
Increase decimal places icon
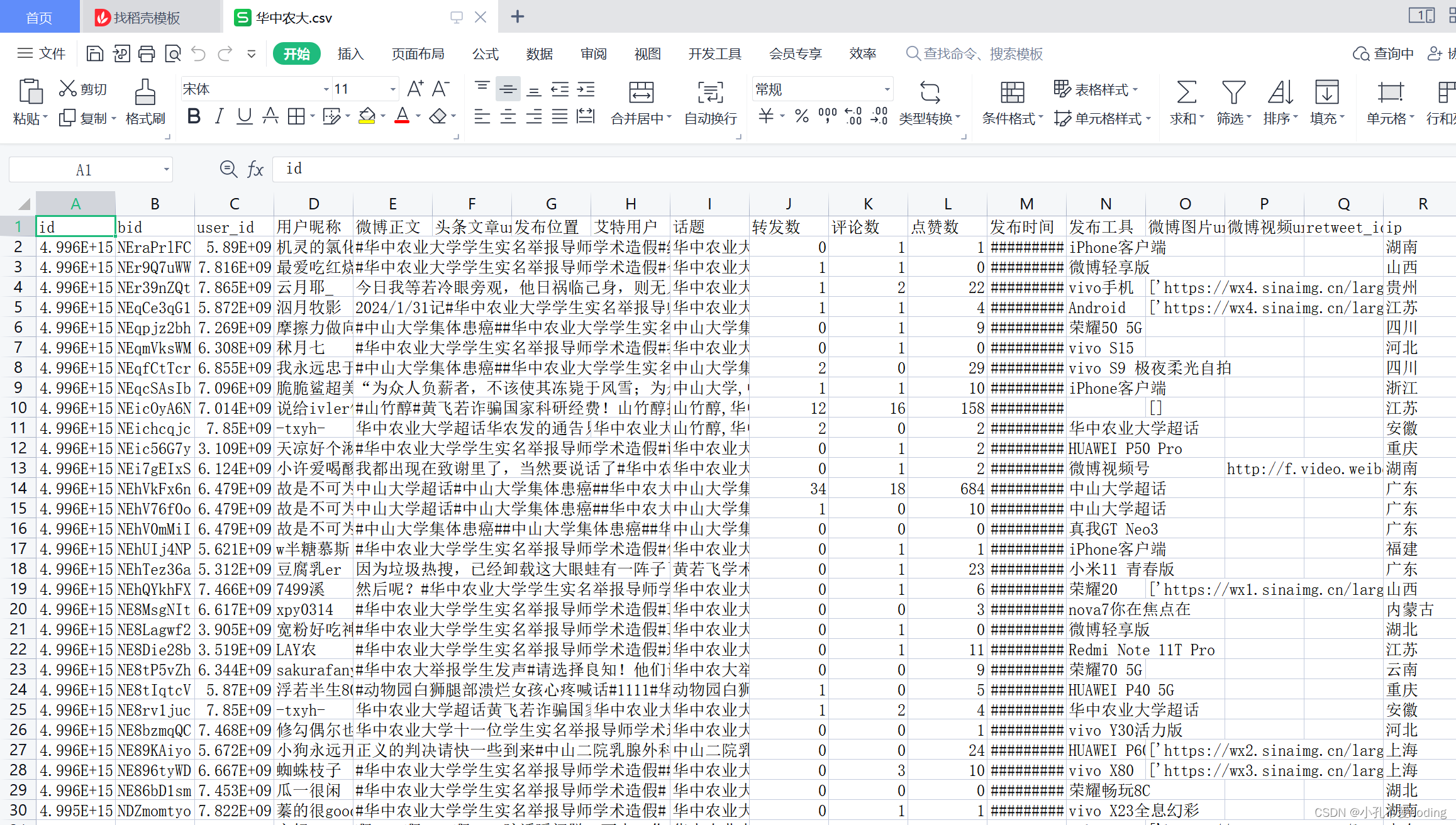[853, 116]
